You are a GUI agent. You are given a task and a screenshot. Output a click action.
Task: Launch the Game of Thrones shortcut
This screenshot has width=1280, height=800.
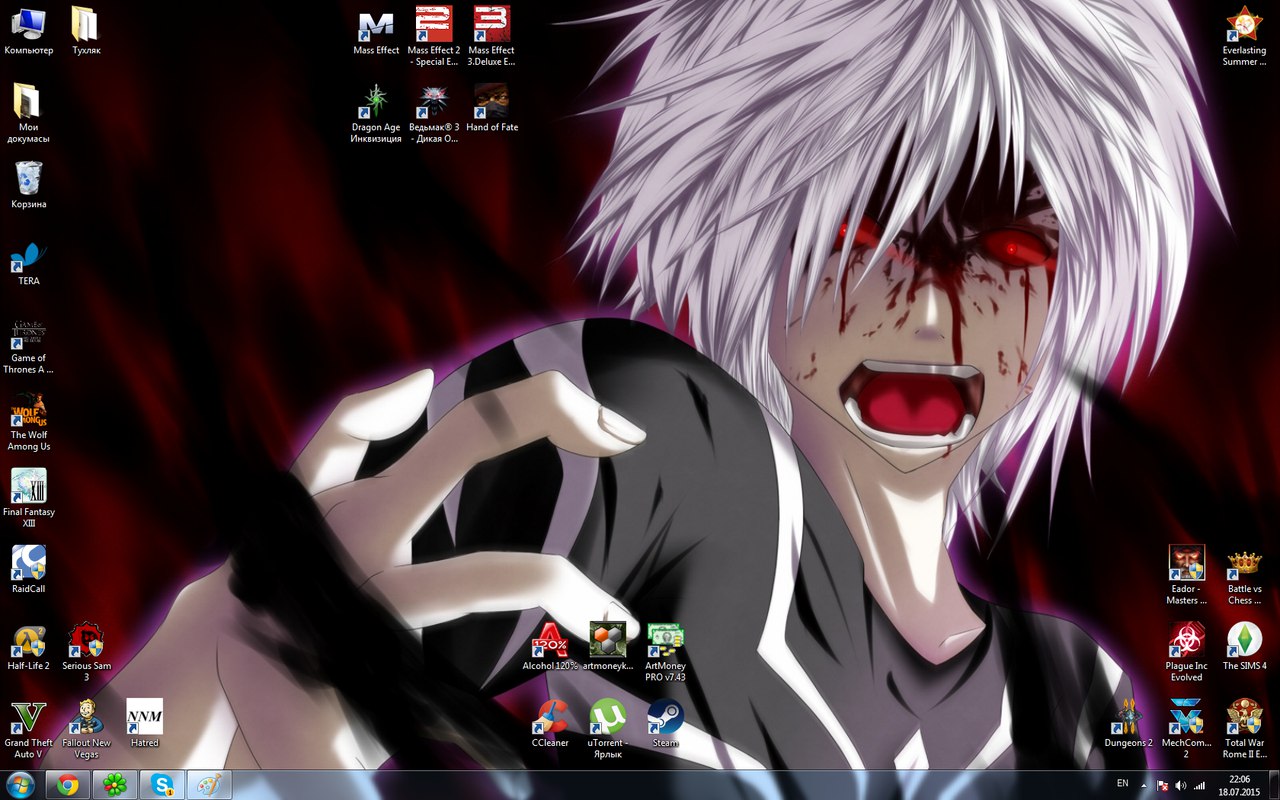coord(29,345)
